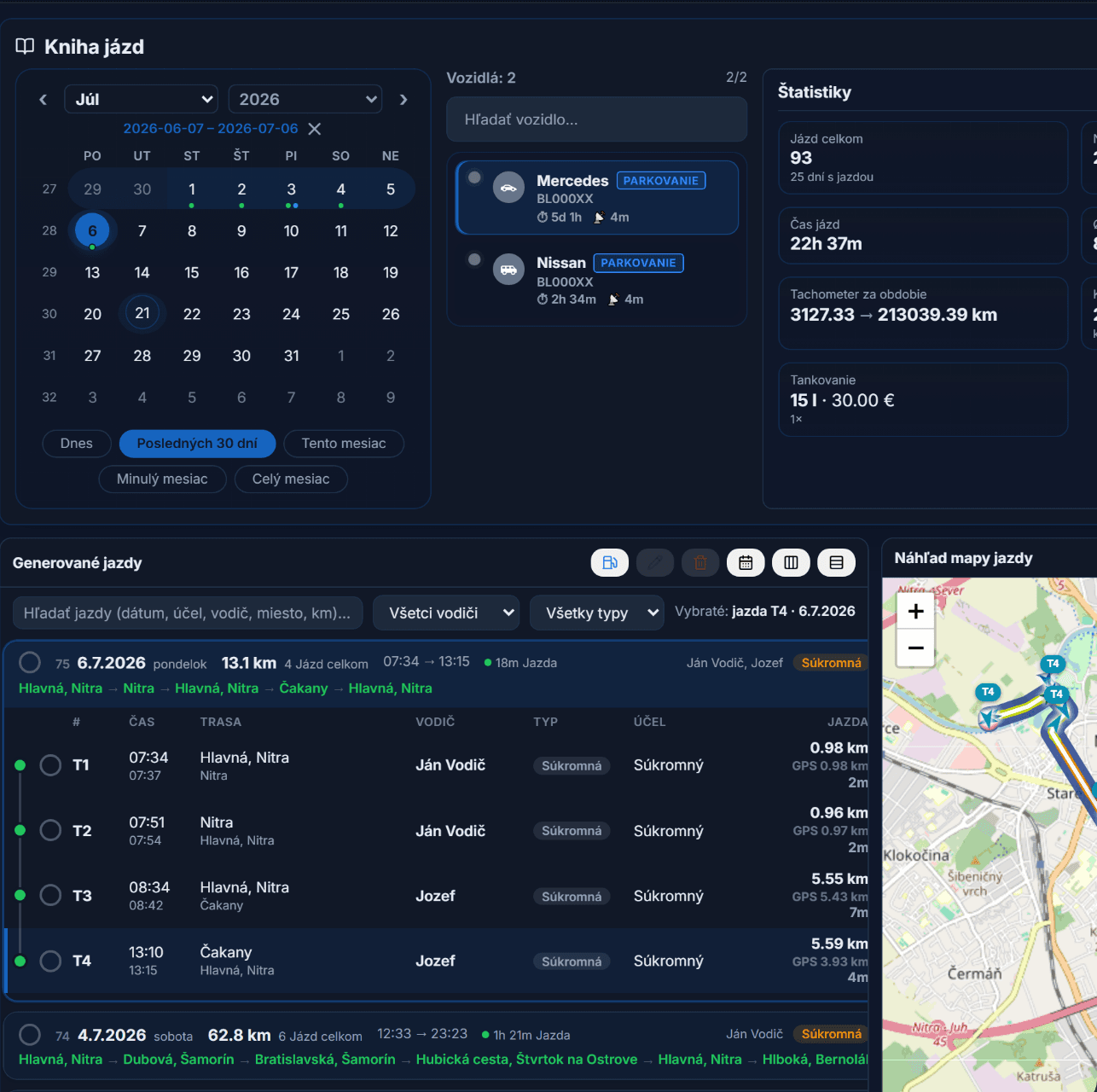1097x1092 pixels.
Task: Select day 21 in the calendar
Action: click(142, 313)
